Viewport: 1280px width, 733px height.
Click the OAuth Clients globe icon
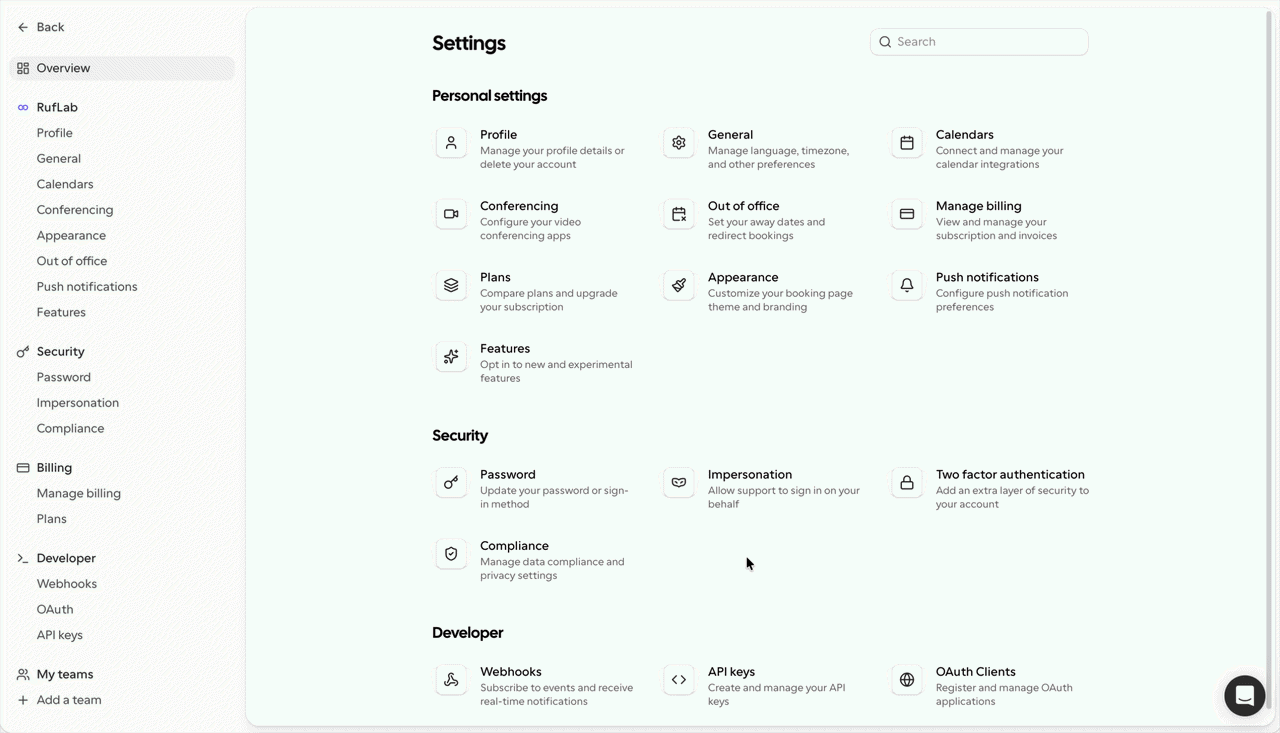907,680
